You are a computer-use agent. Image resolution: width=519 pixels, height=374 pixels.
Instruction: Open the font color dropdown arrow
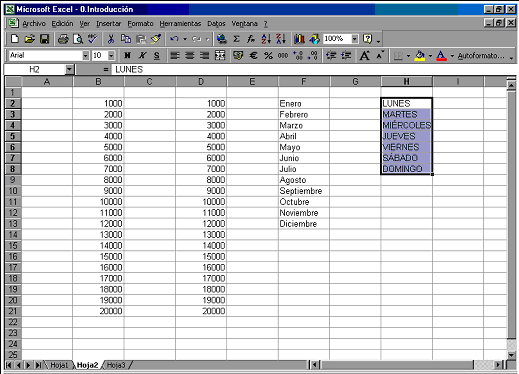pyautogui.click(x=452, y=55)
